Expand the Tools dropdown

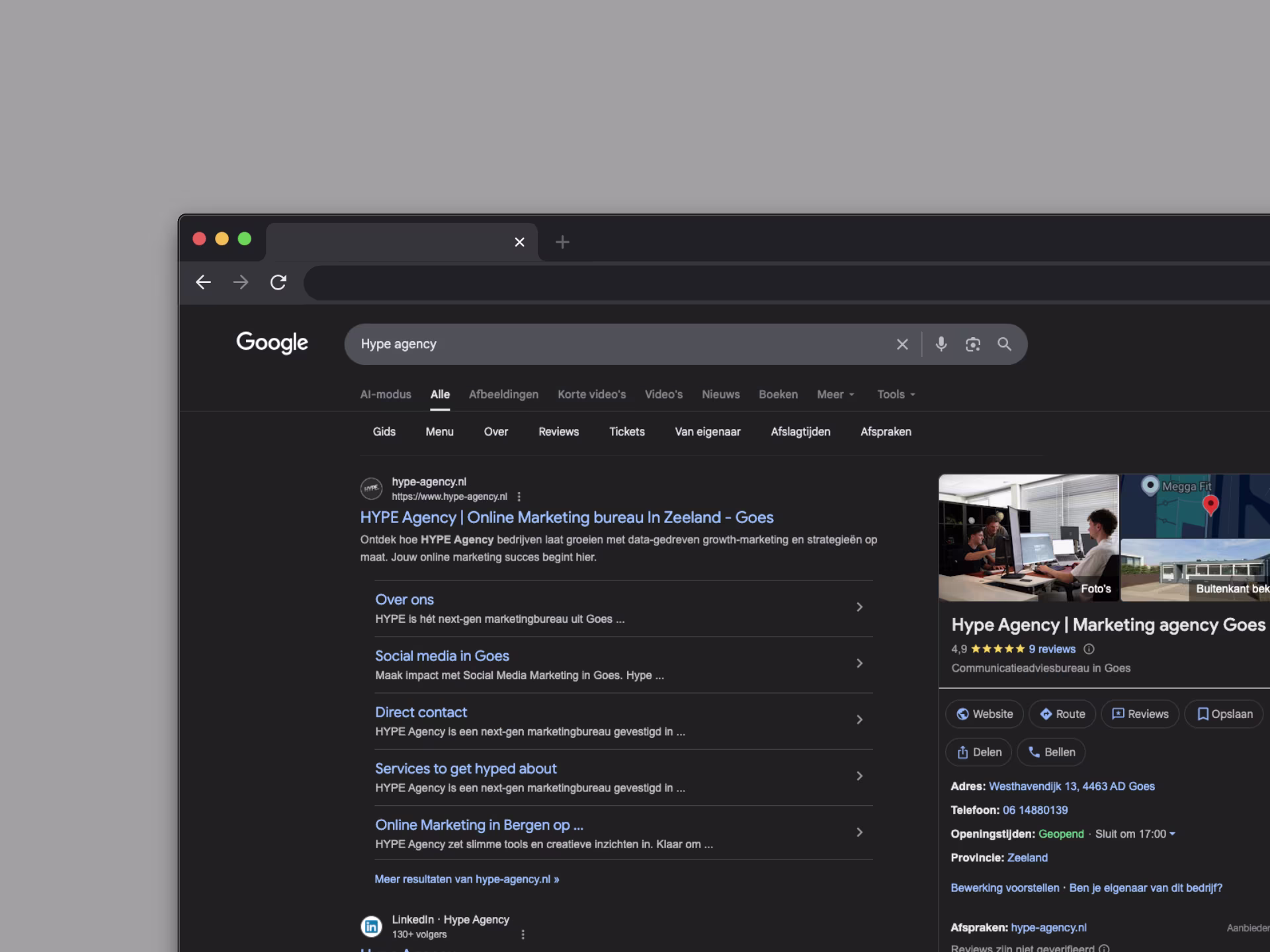point(896,394)
